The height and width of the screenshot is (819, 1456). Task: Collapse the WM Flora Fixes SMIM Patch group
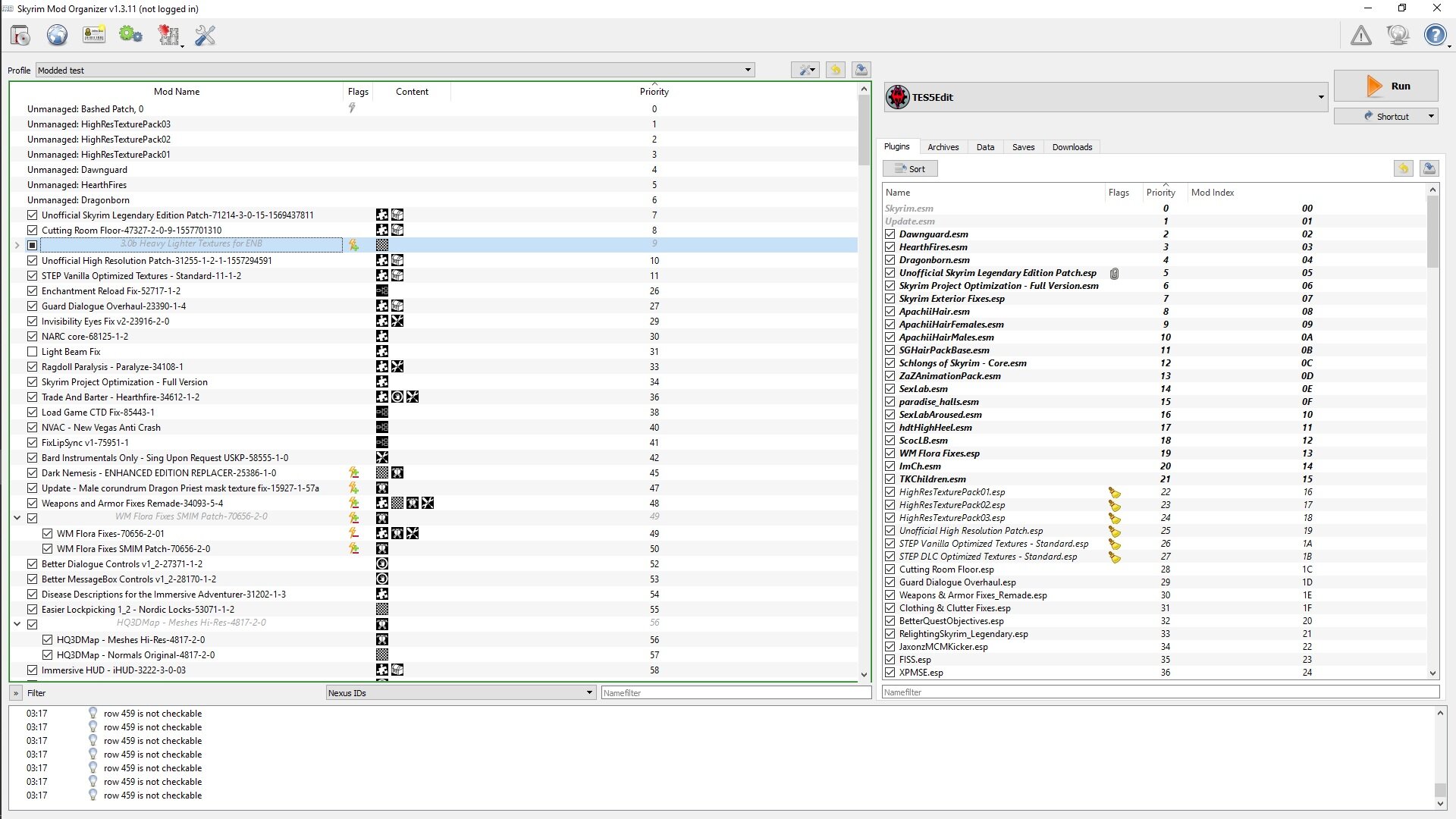click(x=17, y=518)
